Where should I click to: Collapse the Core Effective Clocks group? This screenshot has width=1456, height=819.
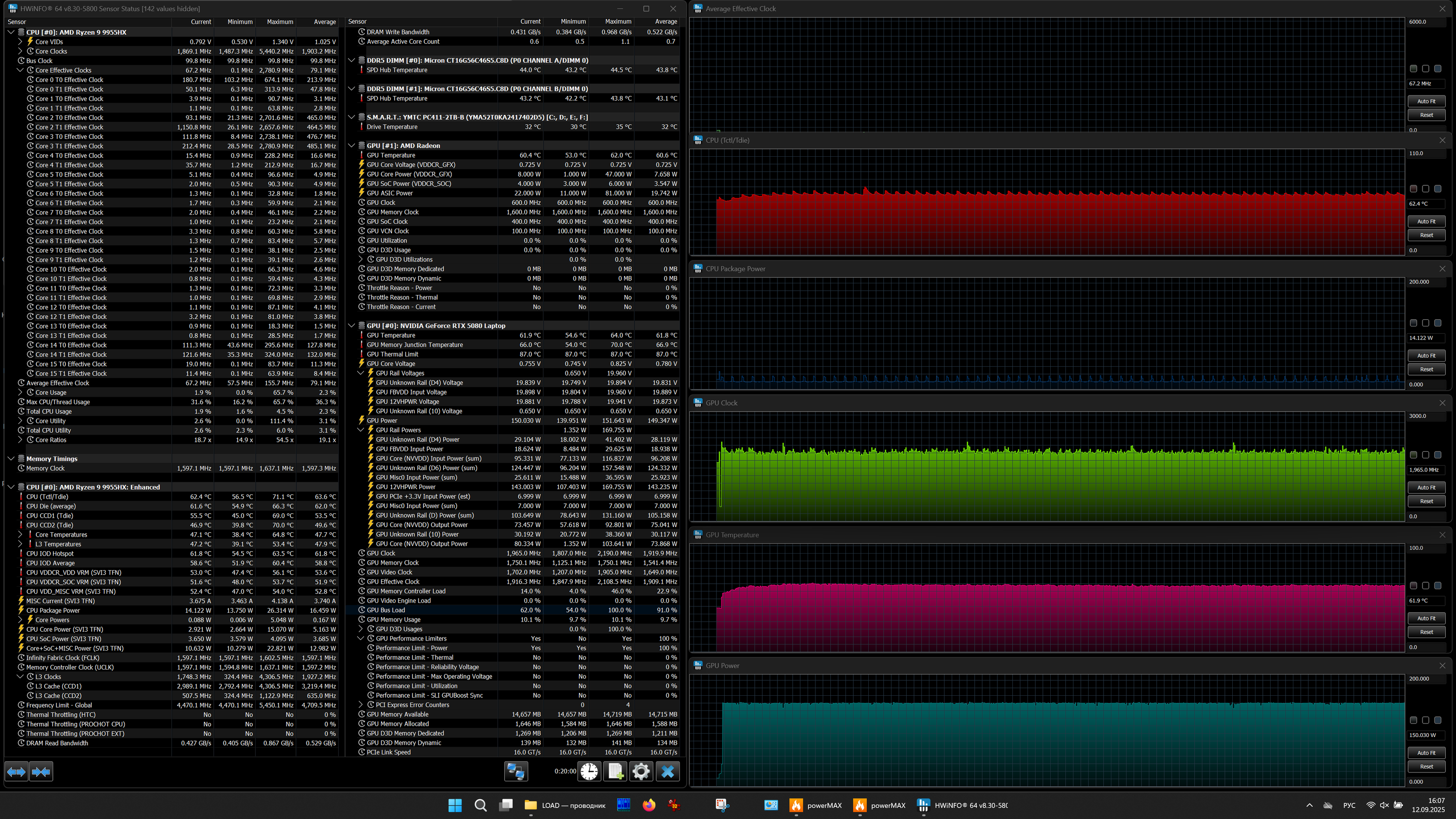point(20,70)
